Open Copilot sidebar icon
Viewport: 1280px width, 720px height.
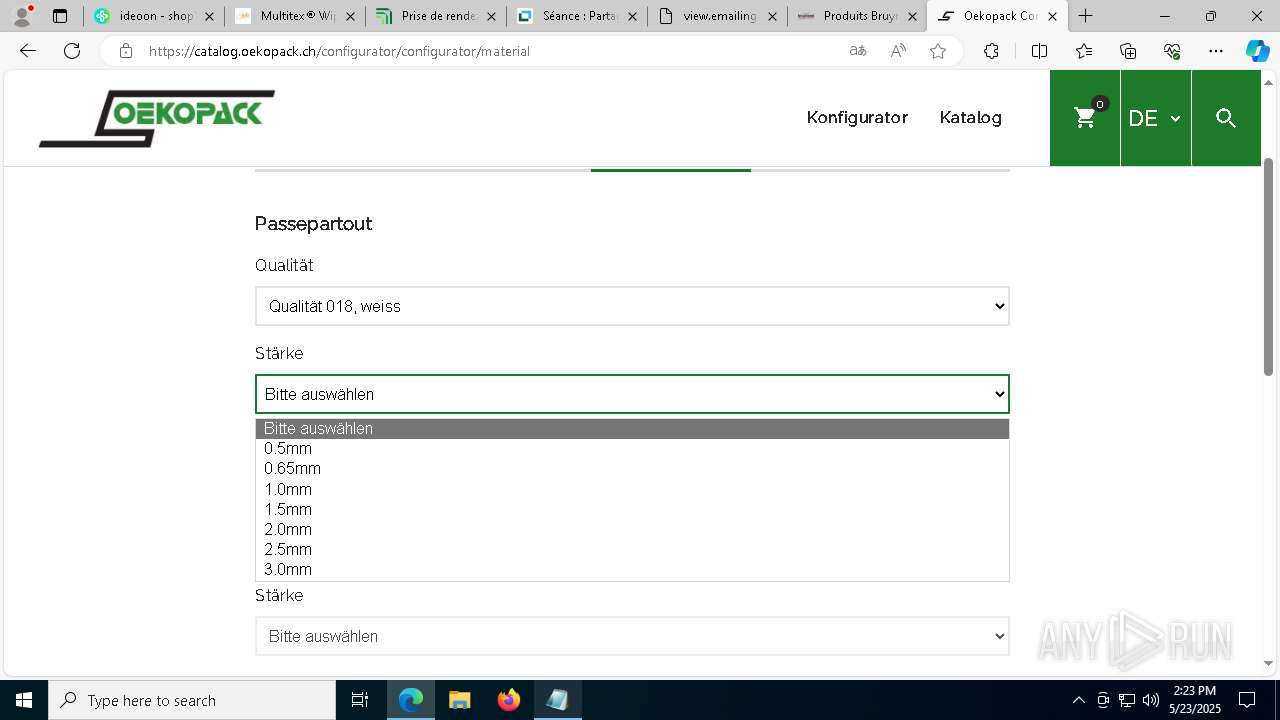(1257, 51)
